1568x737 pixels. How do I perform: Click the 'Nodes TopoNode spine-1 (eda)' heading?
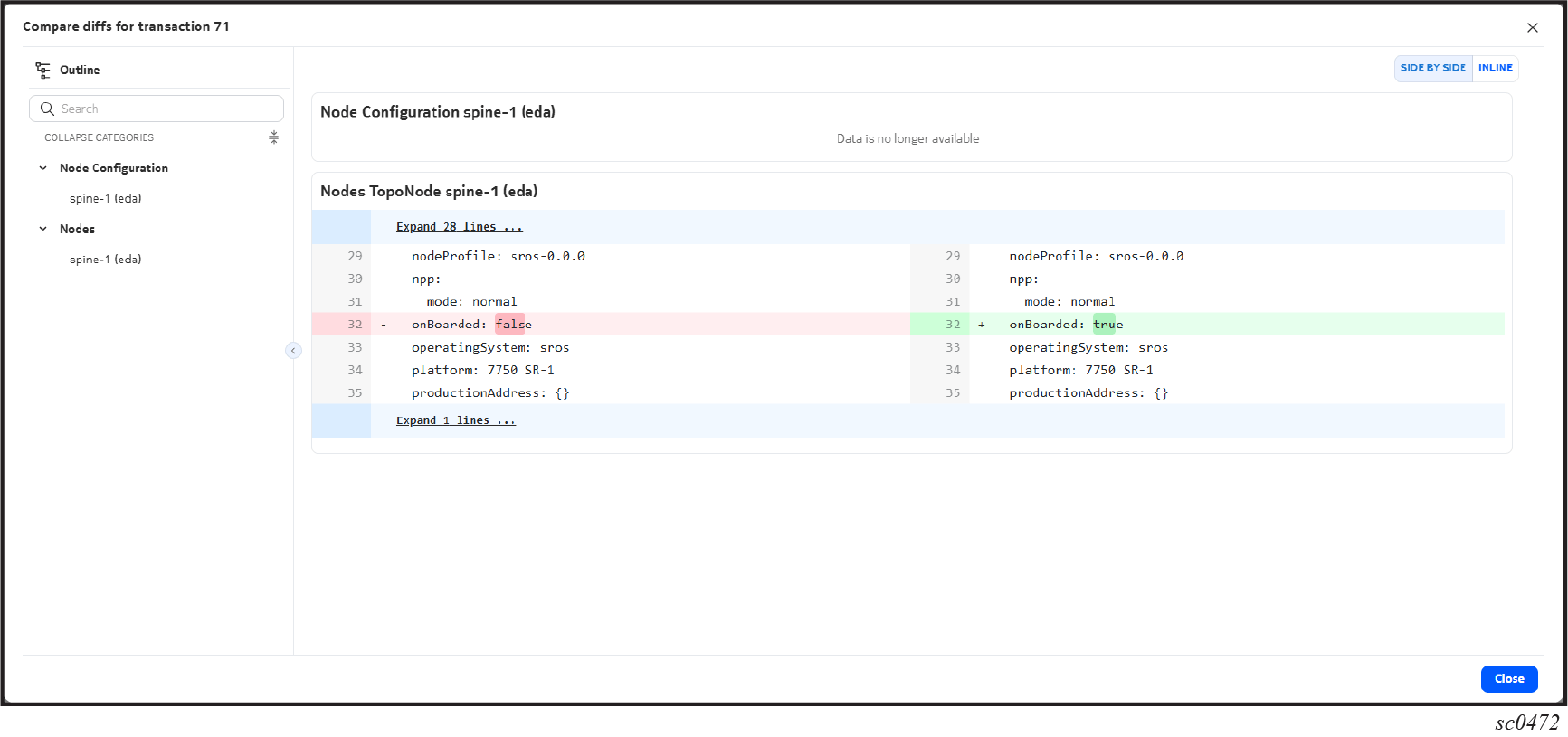(x=429, y=191)
